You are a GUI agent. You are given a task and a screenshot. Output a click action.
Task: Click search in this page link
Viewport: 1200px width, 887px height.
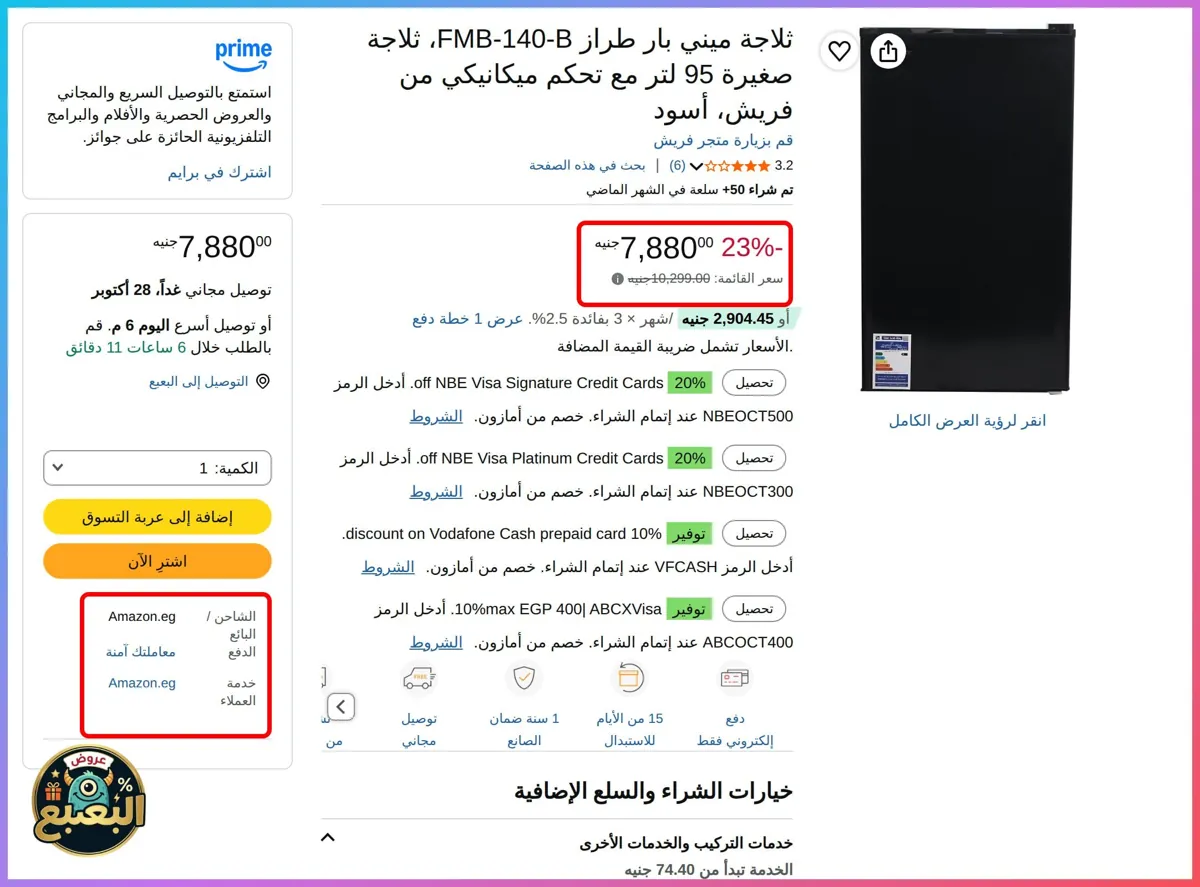[x=587, y=166]
